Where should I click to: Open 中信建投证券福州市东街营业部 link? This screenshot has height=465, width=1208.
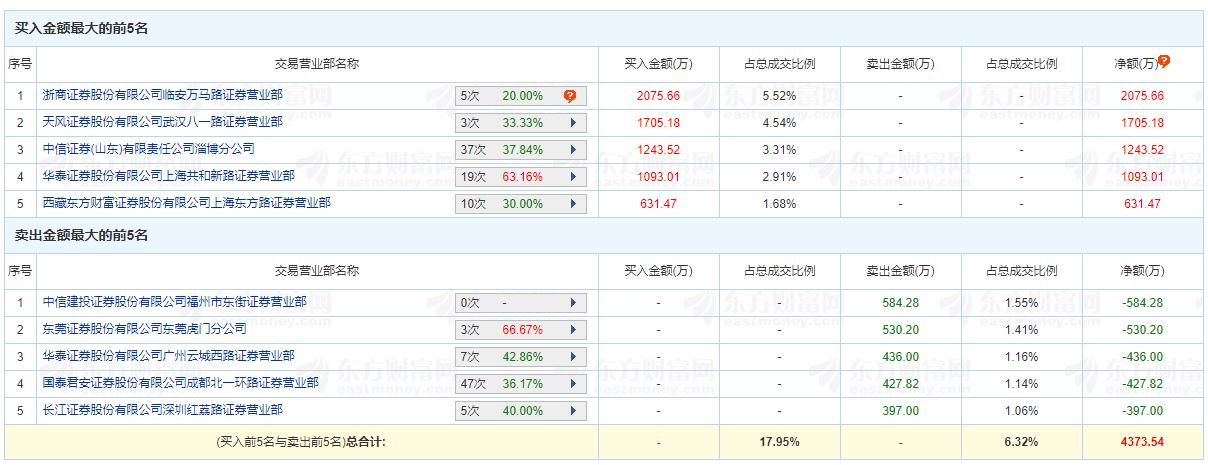coord(175,302)
